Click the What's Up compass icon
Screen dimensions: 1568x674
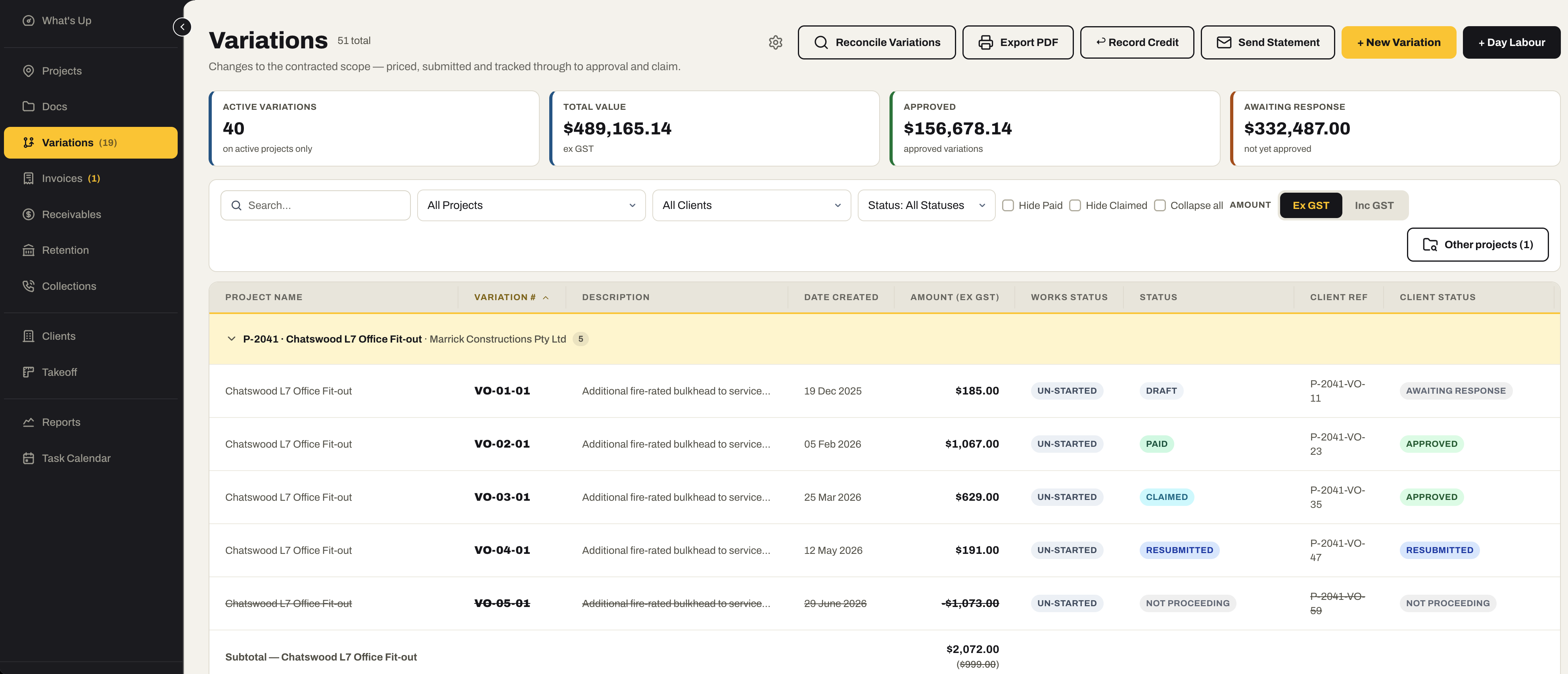pos(28,21)
